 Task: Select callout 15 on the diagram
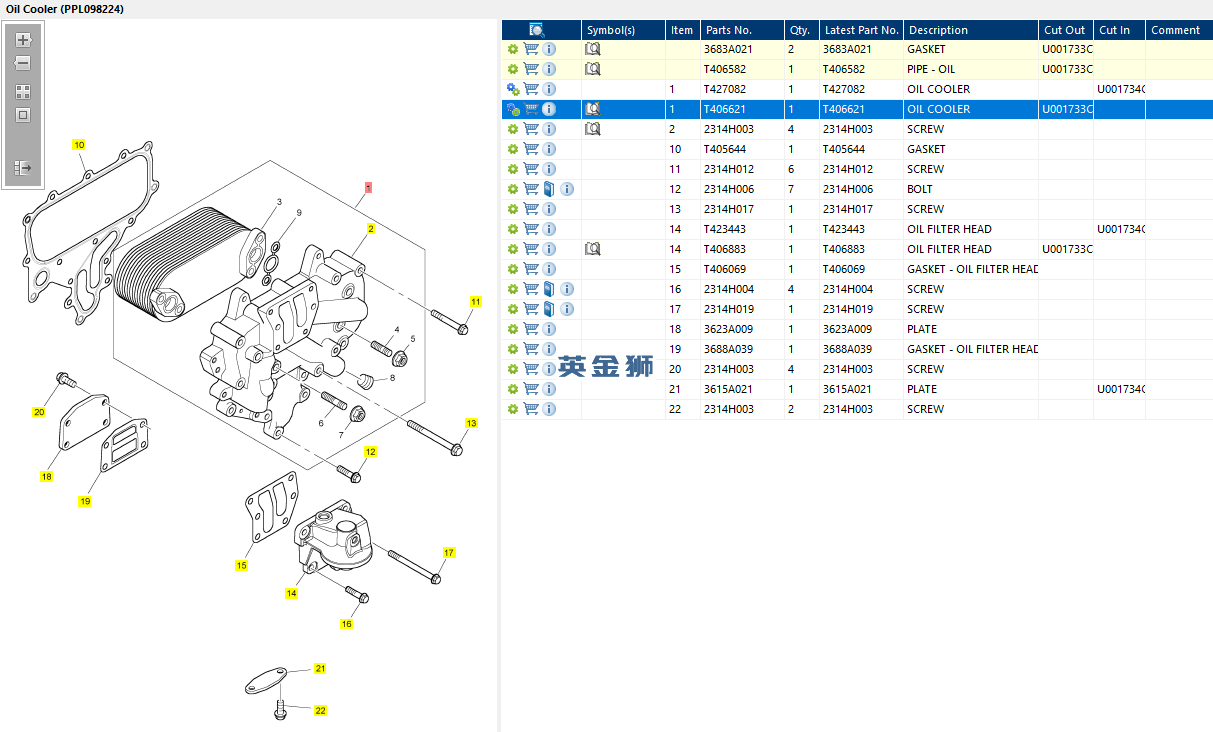point(241,566)
